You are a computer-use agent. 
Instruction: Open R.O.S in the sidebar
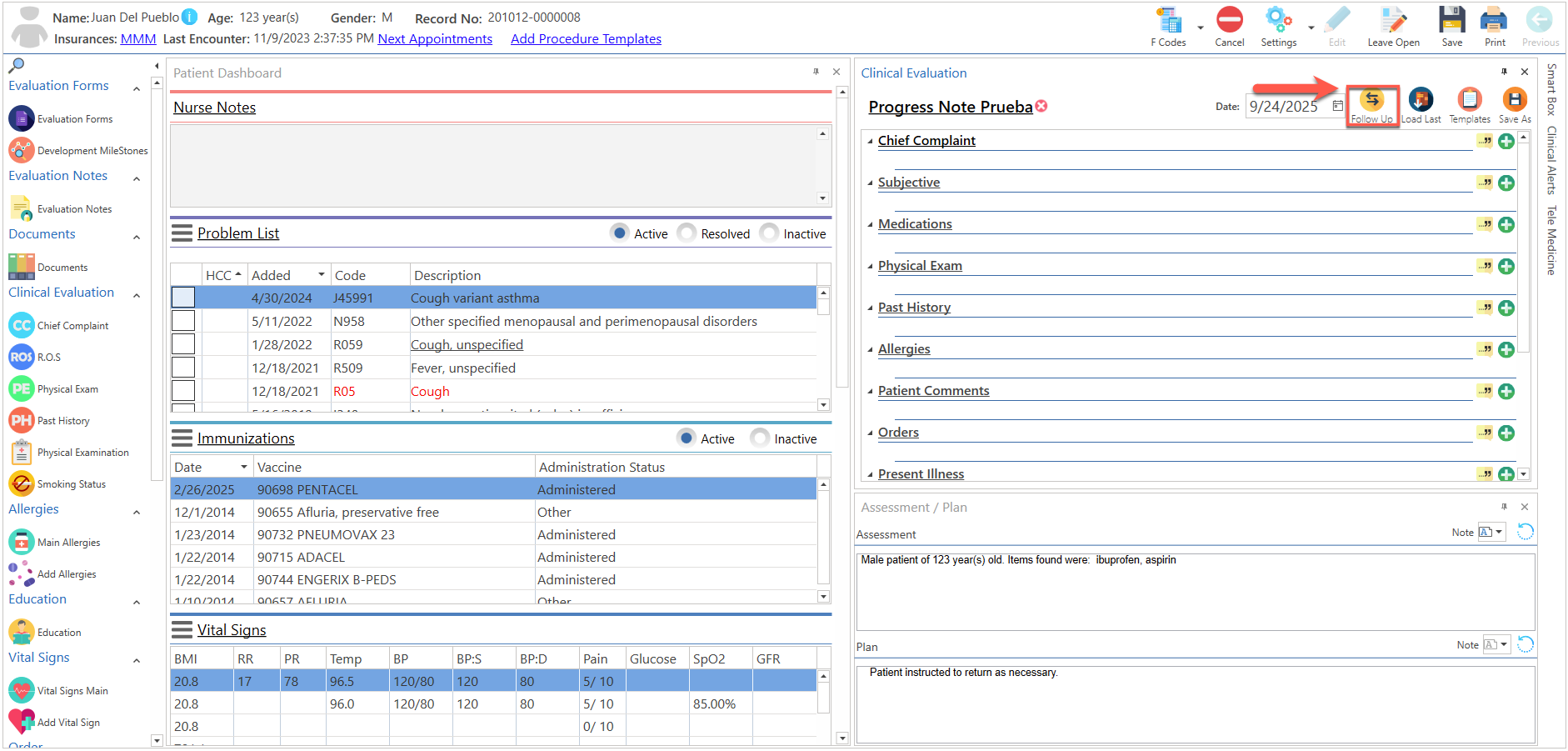pos(35,358)
